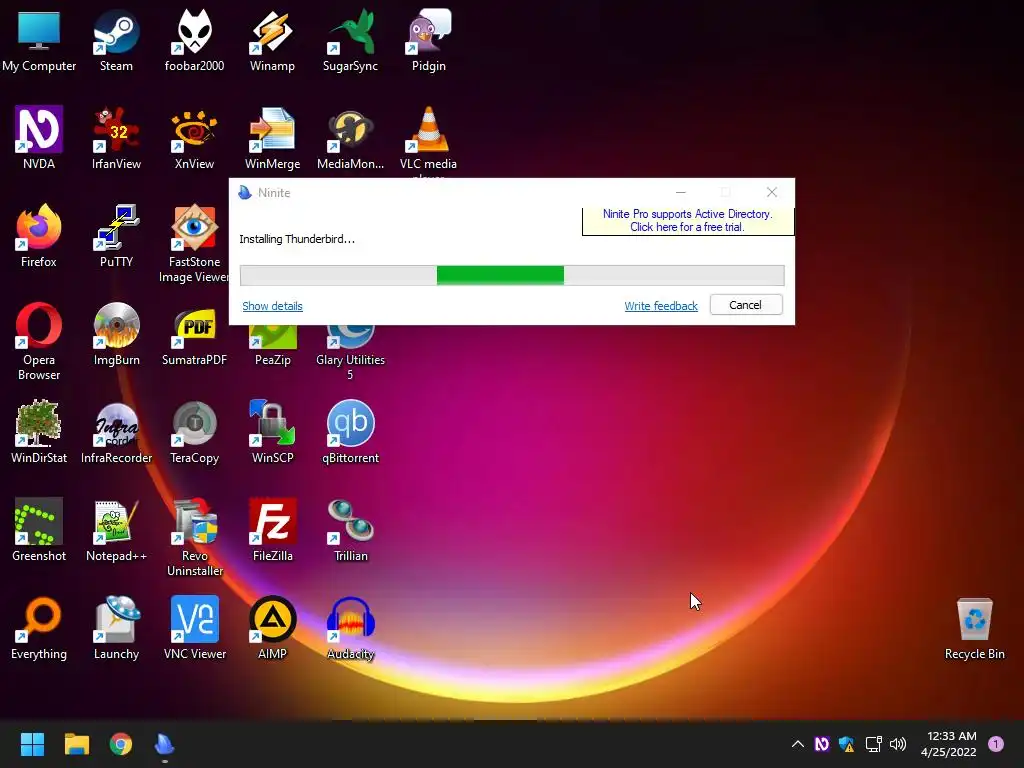This screenshot has width=1024, height=768.
Task: Click the Glary Utilities 5 icon
Action: click(350, 353)
